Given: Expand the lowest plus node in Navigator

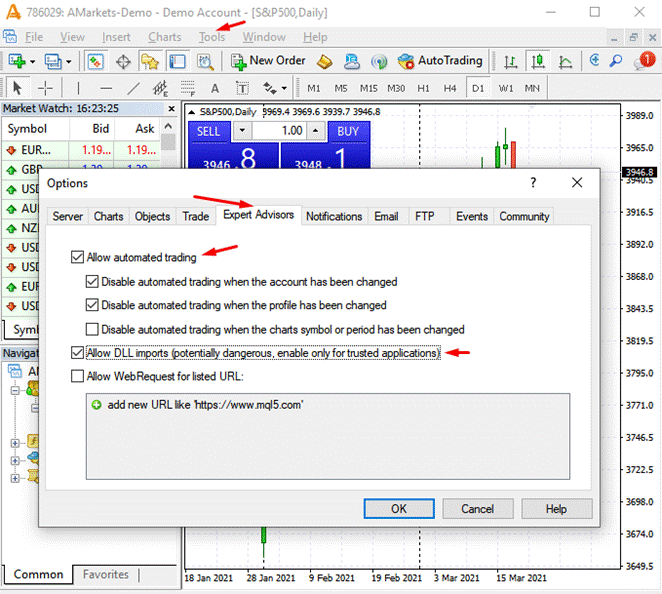Looking at the screenshot, I should [x=15, y=478].
